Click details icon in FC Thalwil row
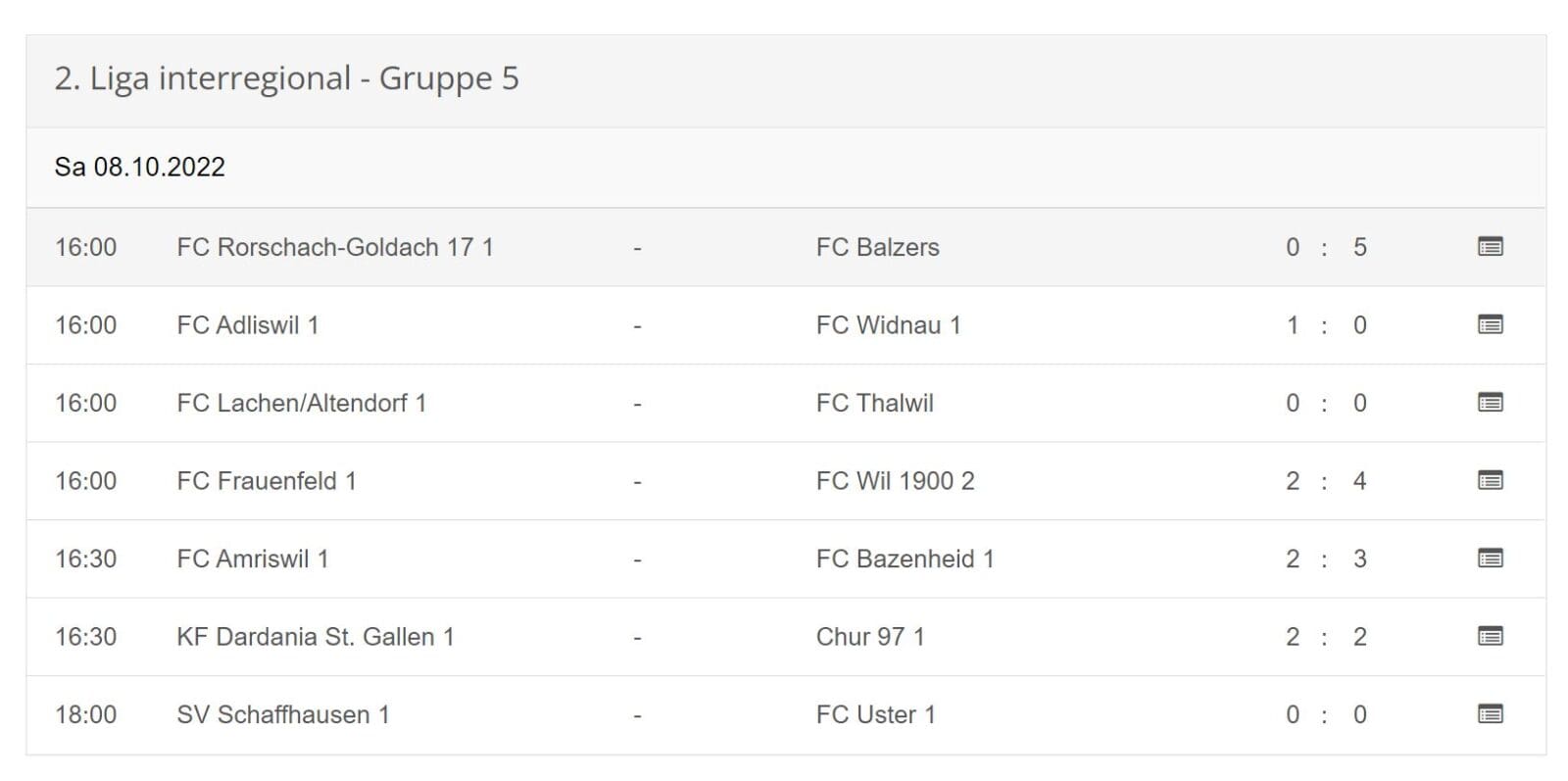Screen dimensions: 1568x781 1490,403
